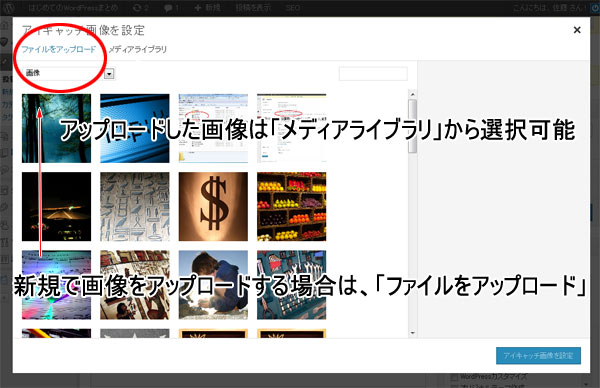This screenshot has height=388, width=600.
Task: Open the SEO menu in admin bar
Action: pos(293,8)
